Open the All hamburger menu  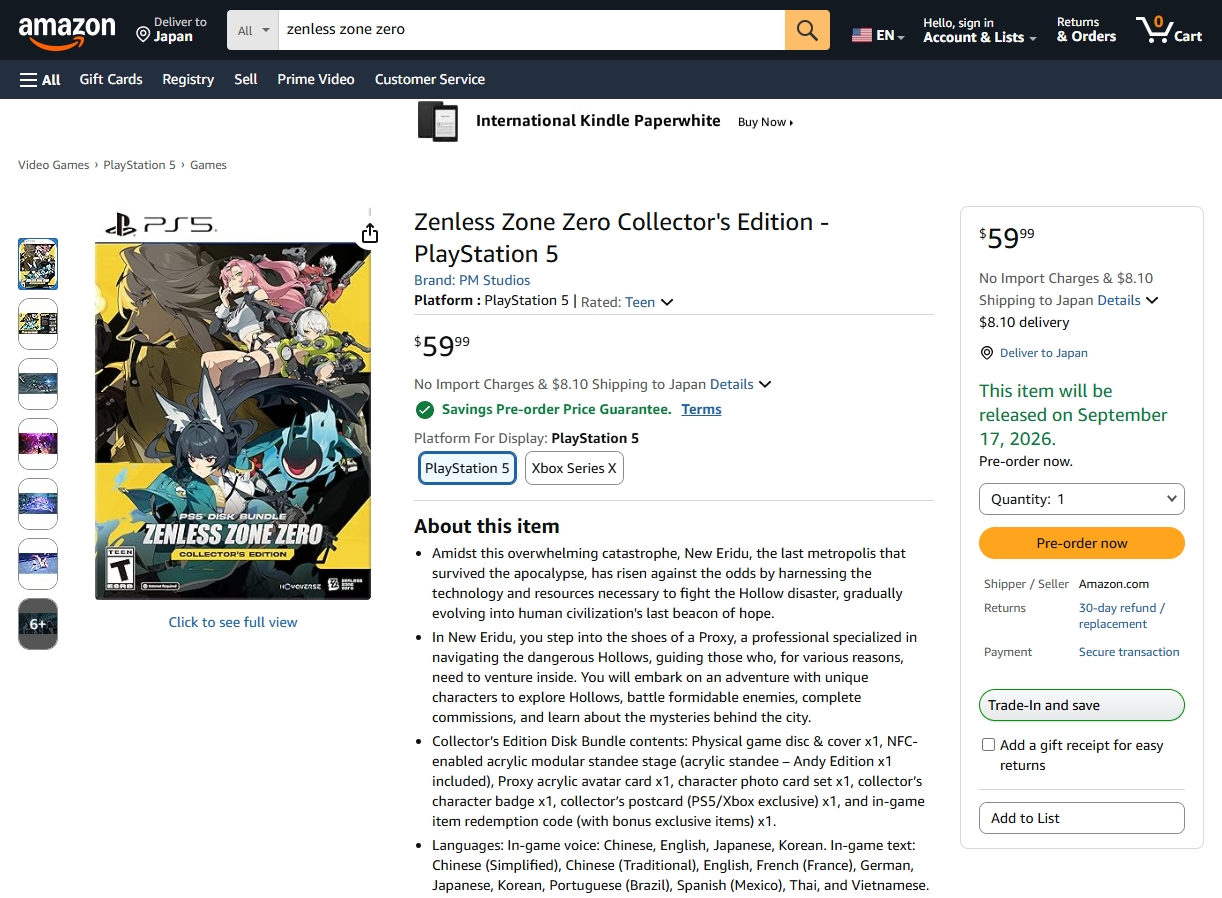(x=40, y=79)
